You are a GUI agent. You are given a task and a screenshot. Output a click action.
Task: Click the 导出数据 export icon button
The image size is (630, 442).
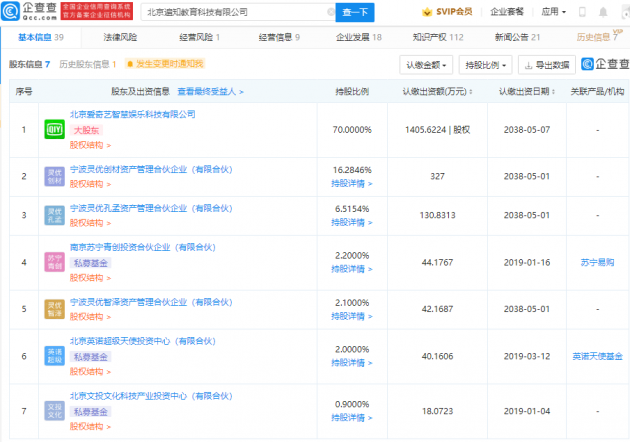click(546, 64)
